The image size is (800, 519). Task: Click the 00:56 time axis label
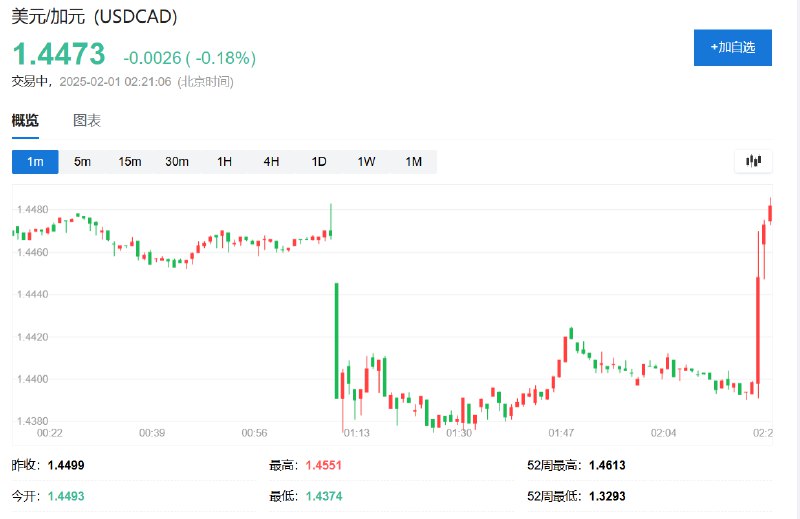tap(254, 433)
